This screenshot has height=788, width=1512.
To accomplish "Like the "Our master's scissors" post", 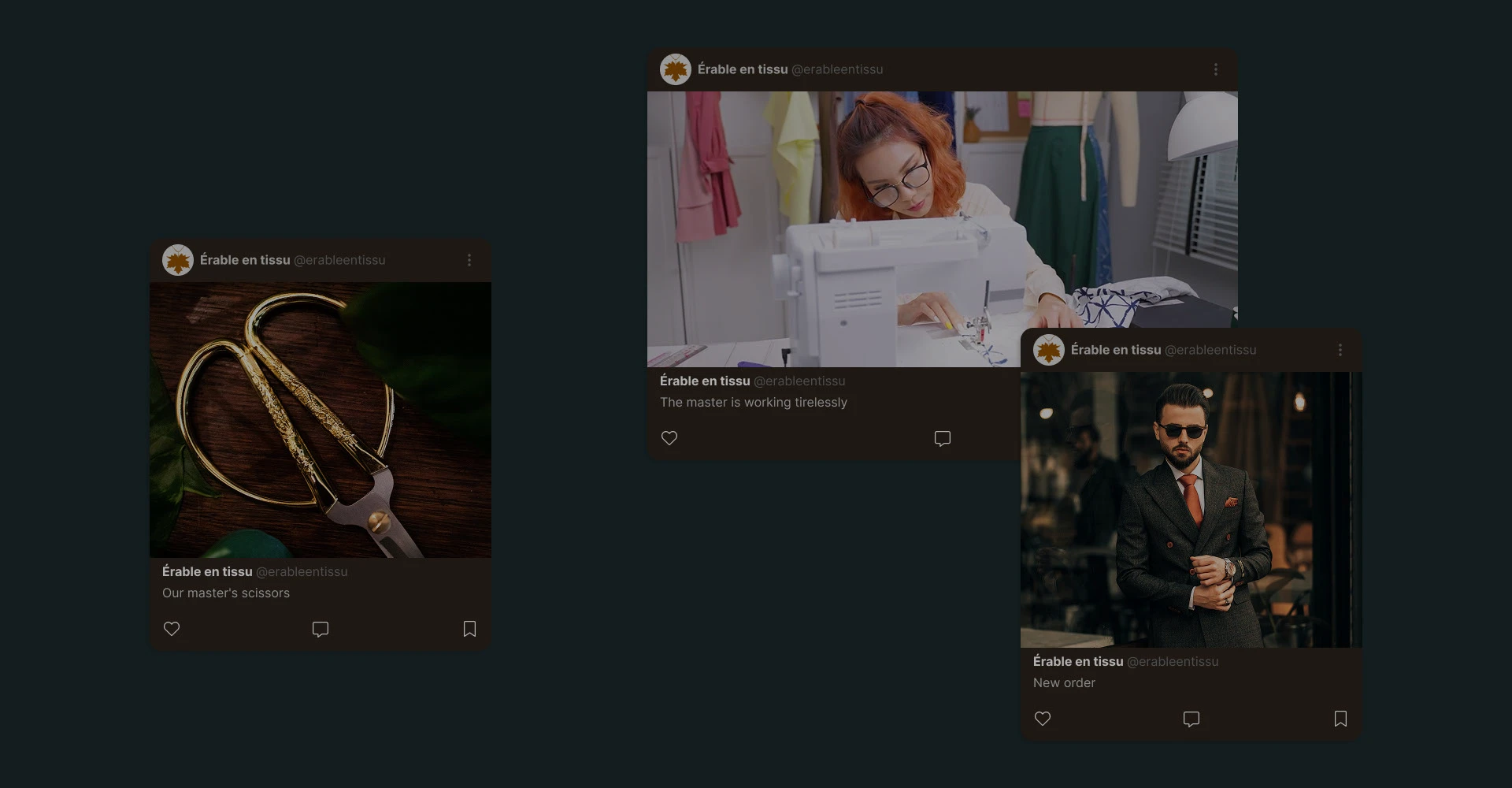I will [x=172, y=629].
